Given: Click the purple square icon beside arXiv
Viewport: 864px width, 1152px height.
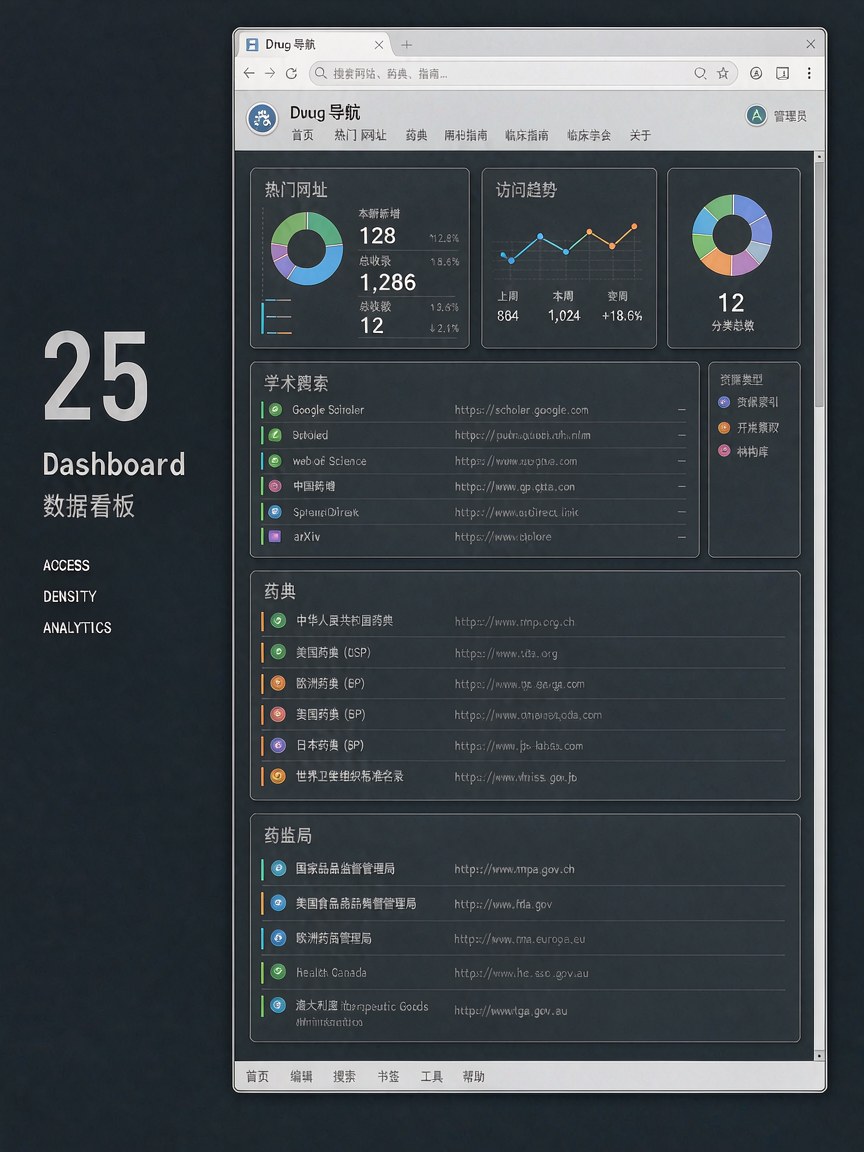Looking at the screenshot, I should point(275,536).
